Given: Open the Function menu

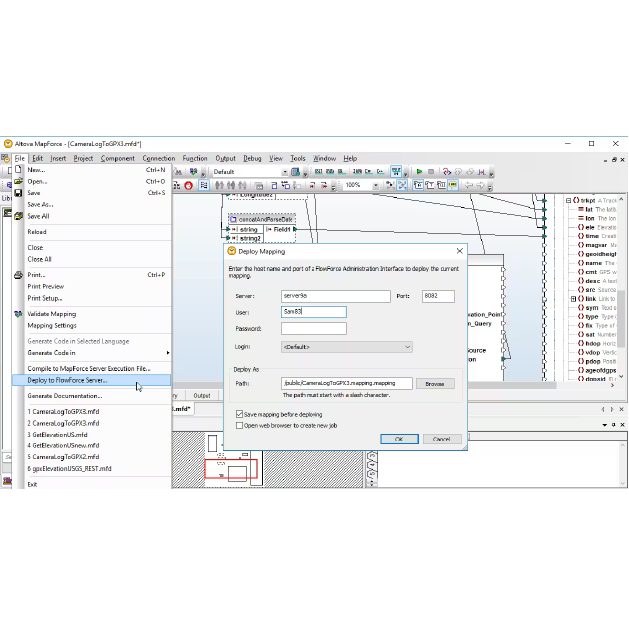Looking at the screenshot, I should 195,158.
